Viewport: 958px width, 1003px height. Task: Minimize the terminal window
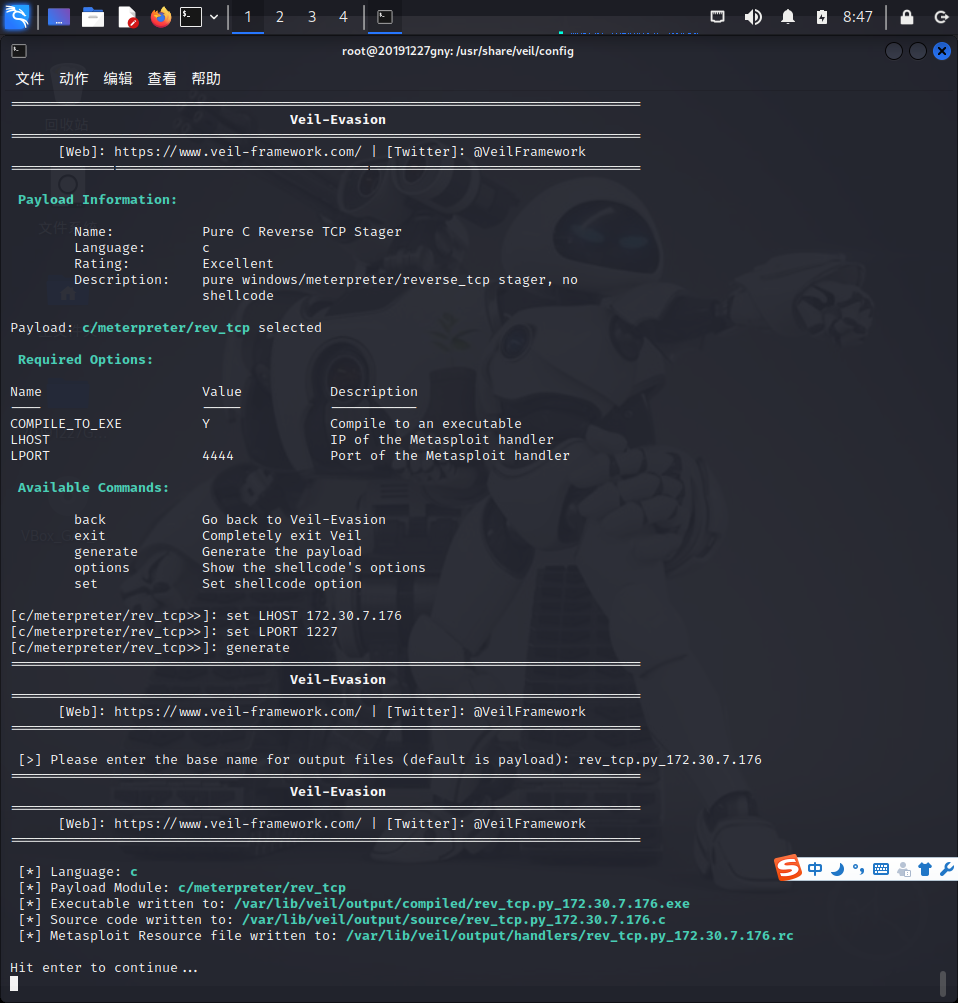(x=893, y=51)
